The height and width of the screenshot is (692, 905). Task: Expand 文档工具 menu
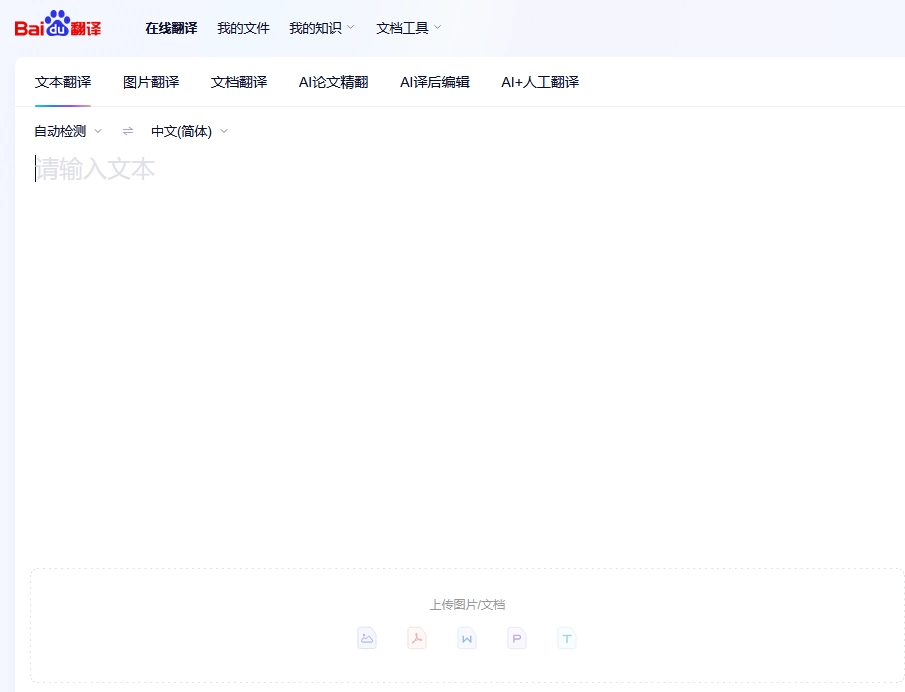pyautogui.click(x=409, y=28)
